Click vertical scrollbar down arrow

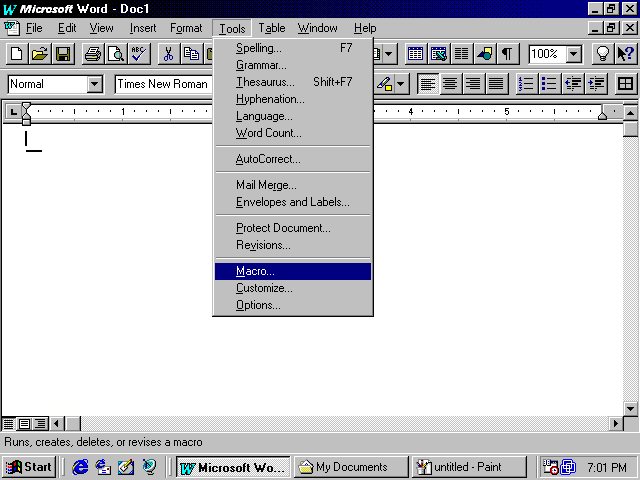click(630, 409)
